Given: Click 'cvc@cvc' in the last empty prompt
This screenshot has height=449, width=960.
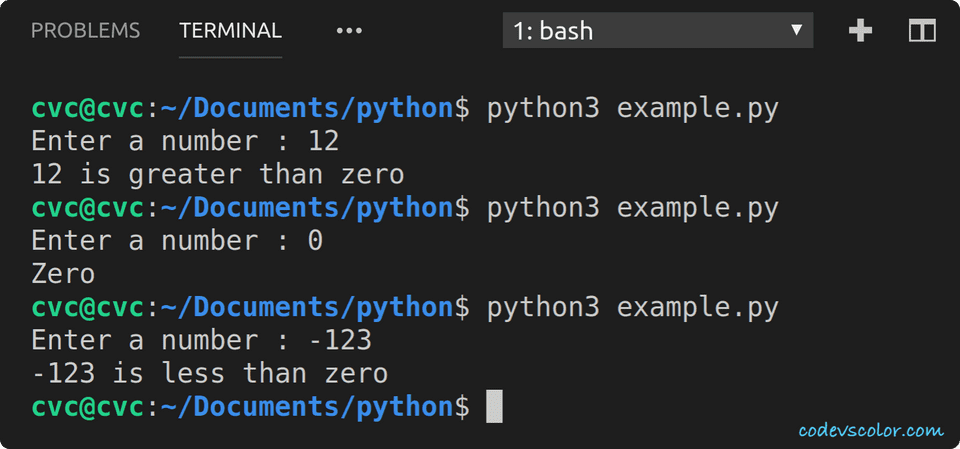Looking at the screenshot, I should pyautogui.click(x=88, y=407).
